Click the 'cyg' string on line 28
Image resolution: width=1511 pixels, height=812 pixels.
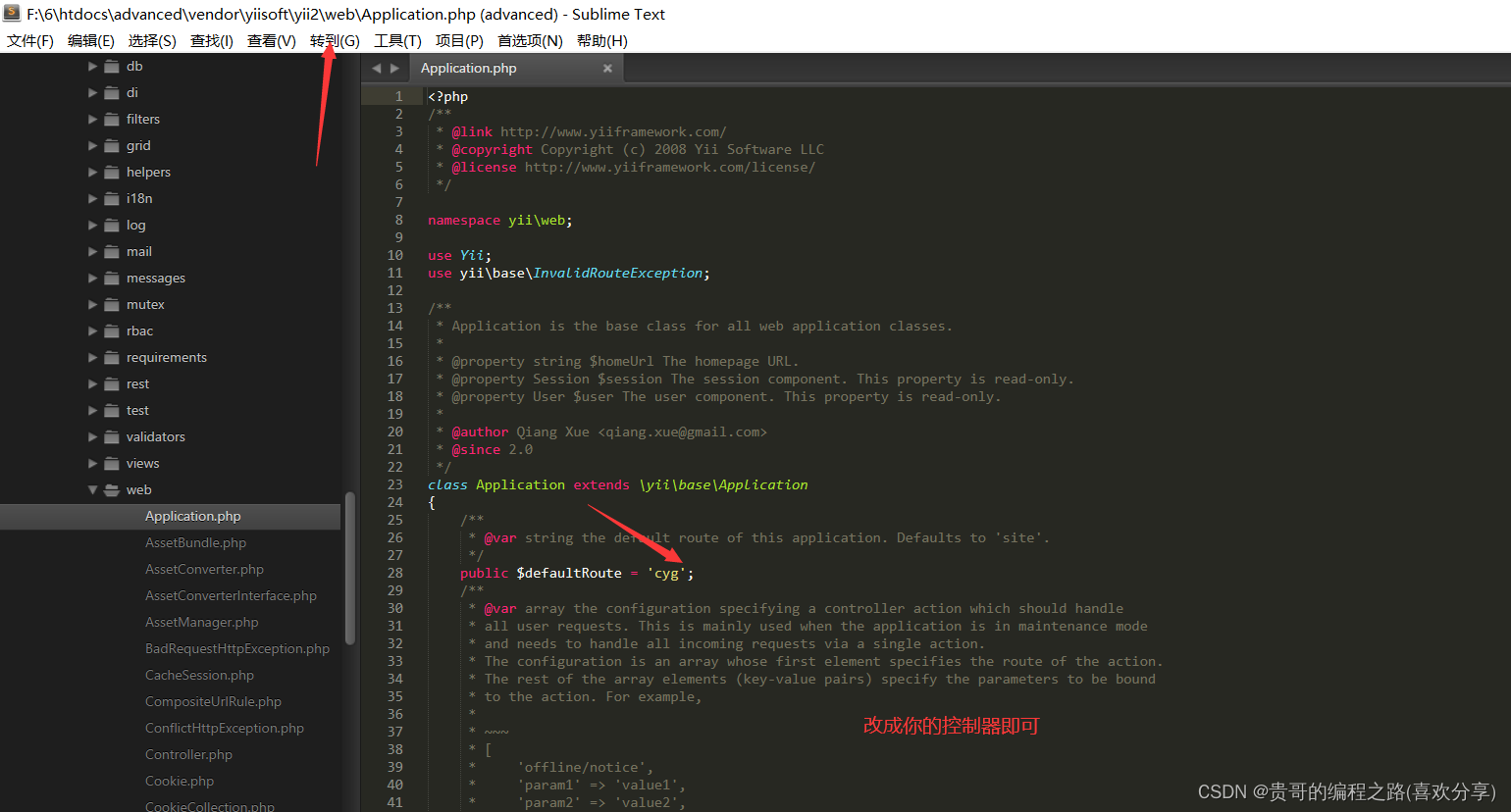coord(666,573)
